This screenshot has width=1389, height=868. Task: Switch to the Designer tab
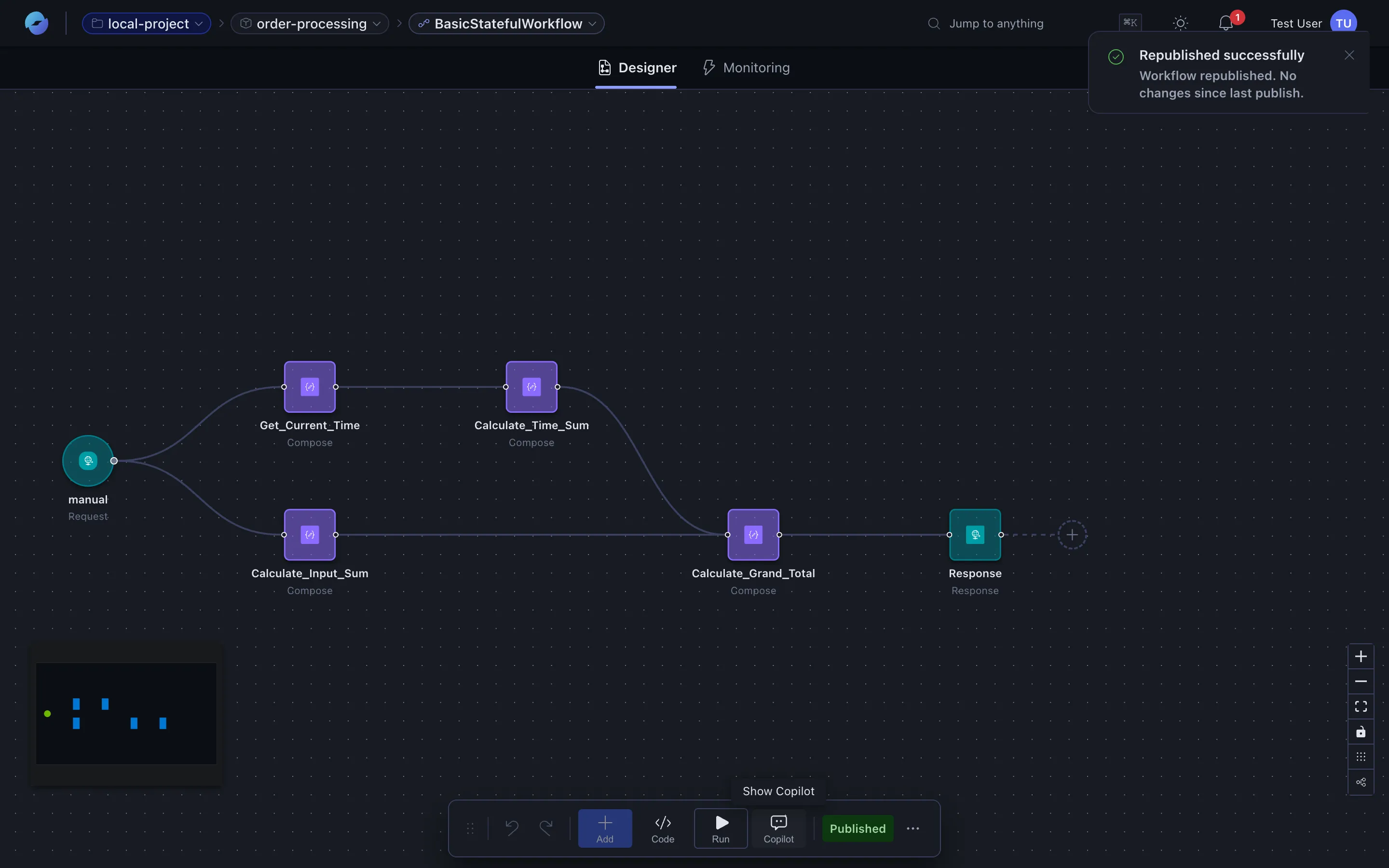click(637, 68)
